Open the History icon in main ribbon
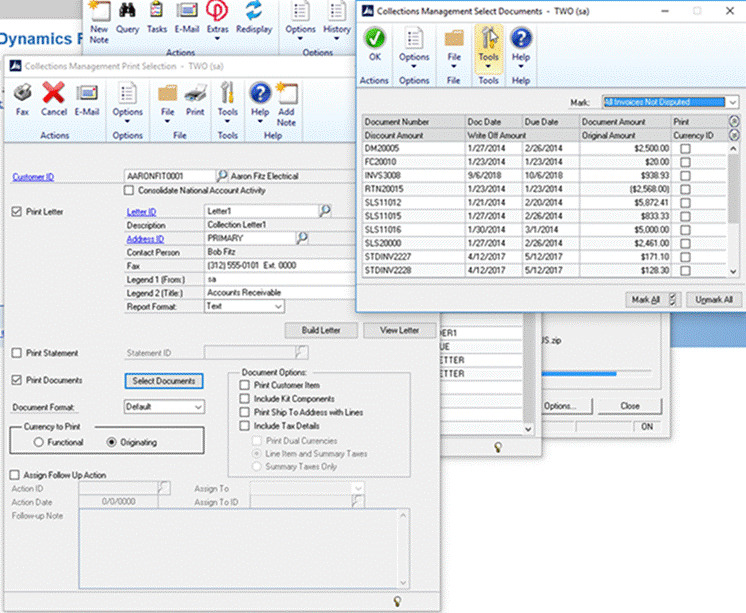Screen dimensions: 746x613 [x=336, y=11]
